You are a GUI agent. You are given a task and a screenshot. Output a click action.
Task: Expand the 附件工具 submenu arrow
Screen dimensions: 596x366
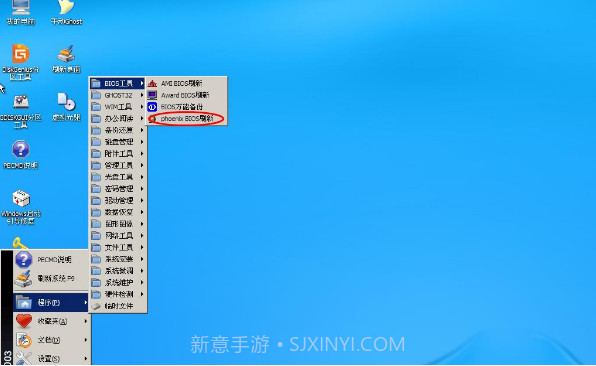click(142, 154)
